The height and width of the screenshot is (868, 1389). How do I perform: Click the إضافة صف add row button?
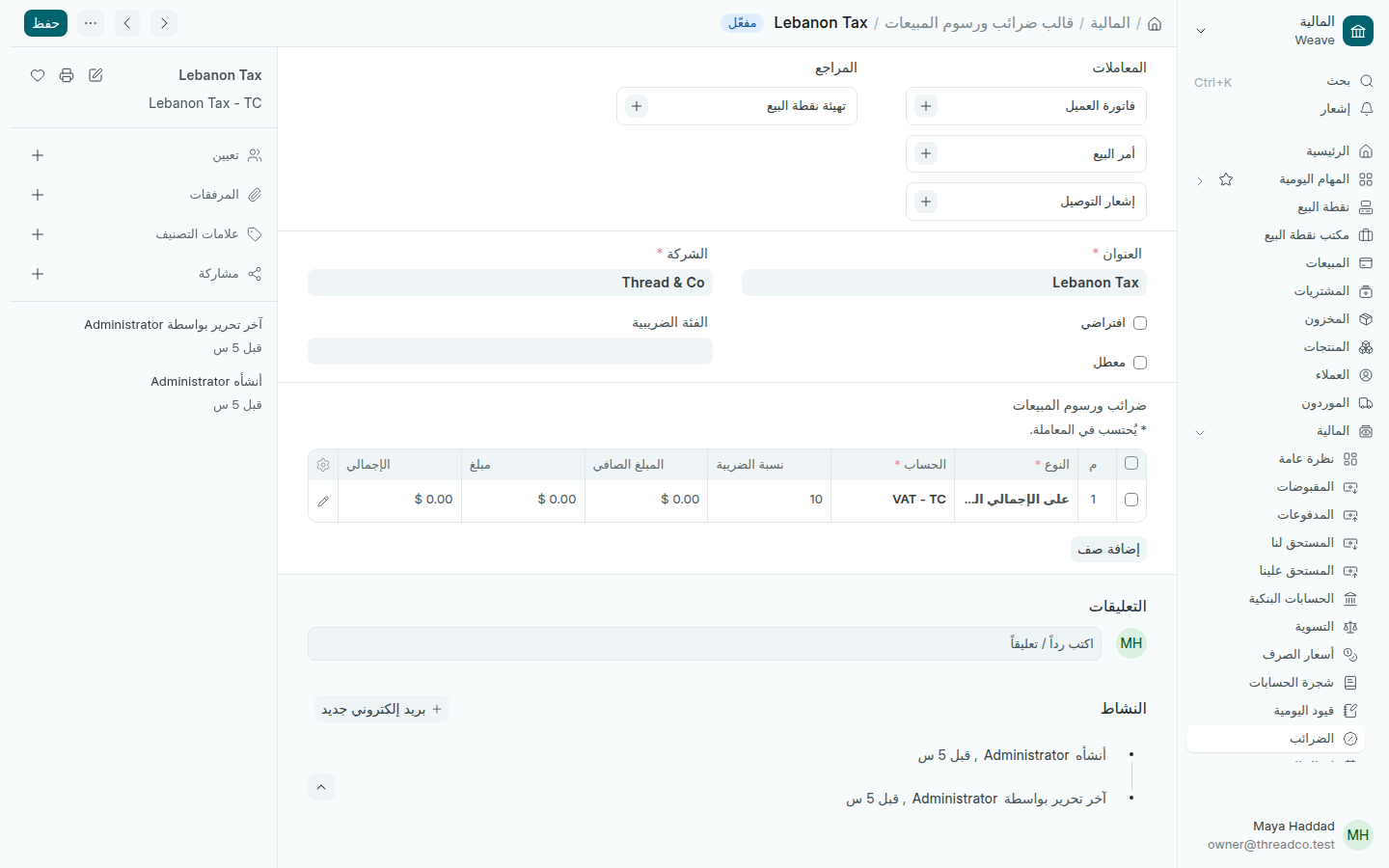coord(1109,549)
